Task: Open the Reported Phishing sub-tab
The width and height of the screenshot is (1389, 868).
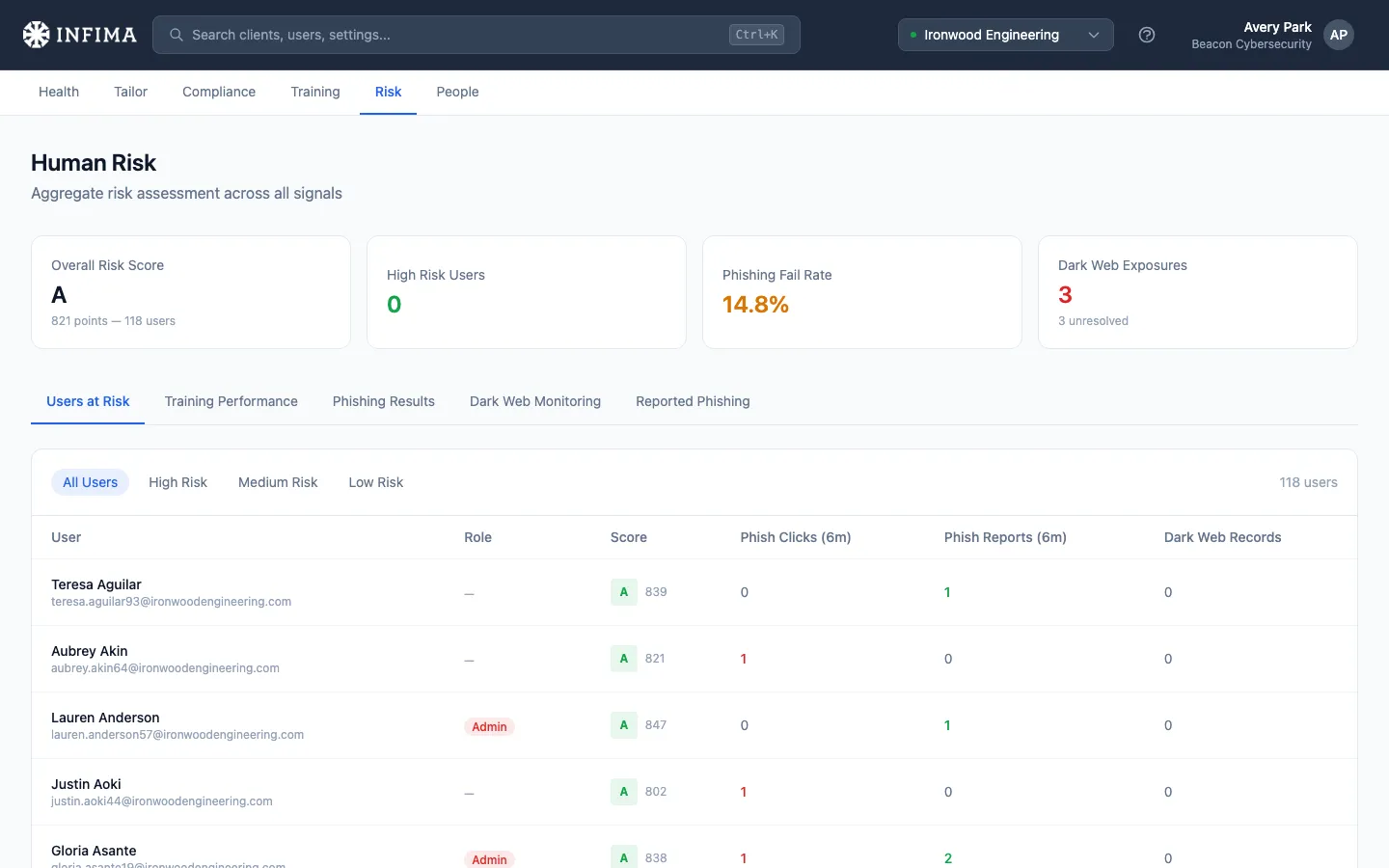Action: coord(693,401)
